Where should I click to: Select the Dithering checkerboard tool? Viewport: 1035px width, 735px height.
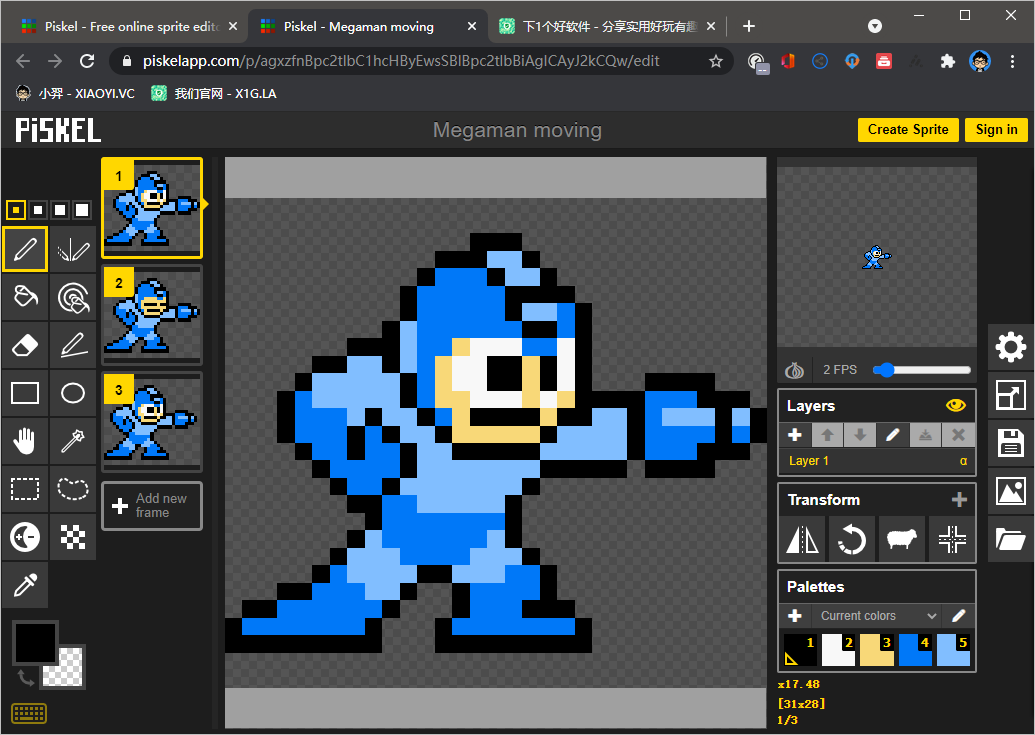point(73,537)
